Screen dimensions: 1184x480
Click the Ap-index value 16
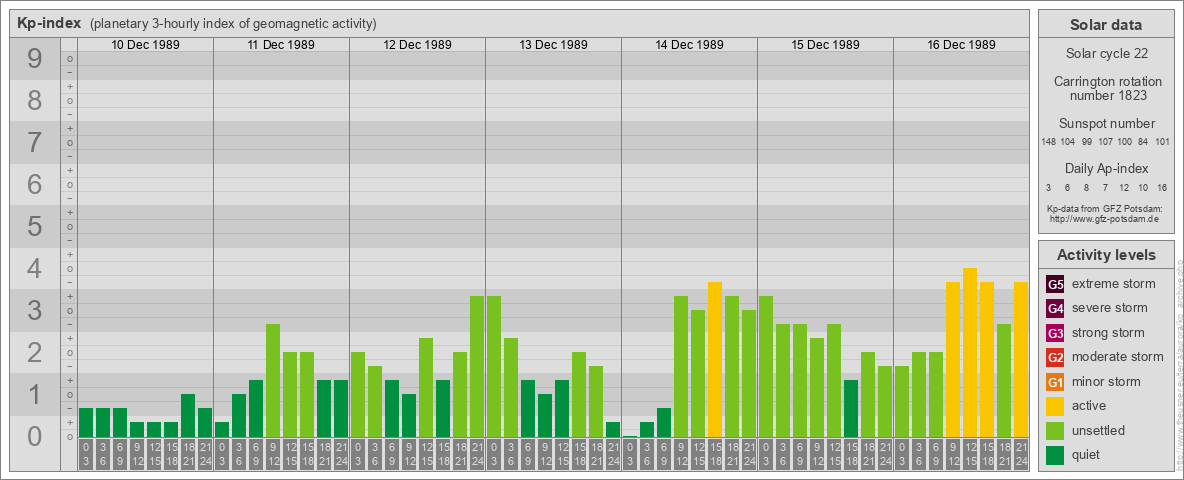pyautogui.click(x=1162, y=187)
